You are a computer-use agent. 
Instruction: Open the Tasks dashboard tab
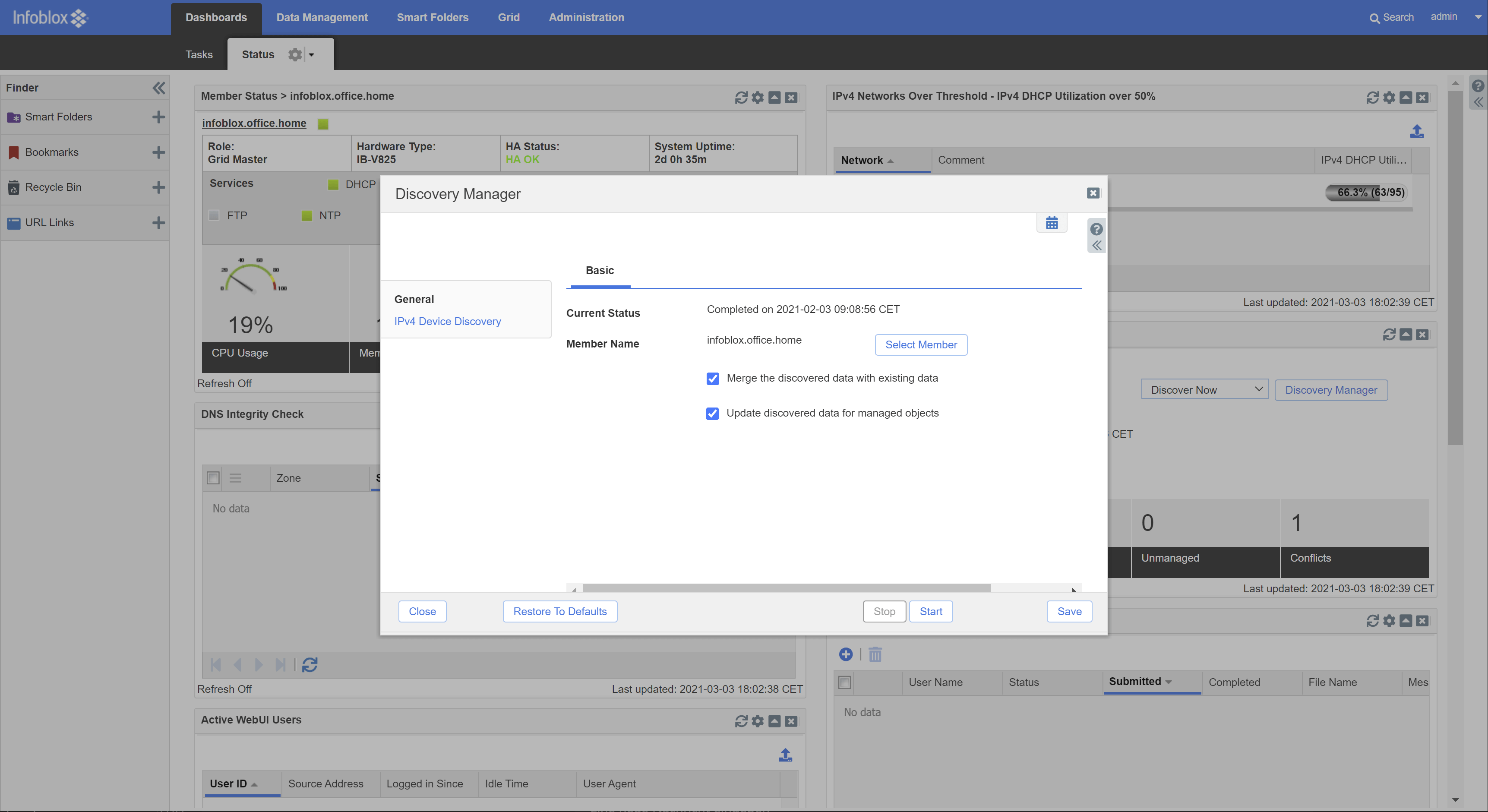click(199, 55)
